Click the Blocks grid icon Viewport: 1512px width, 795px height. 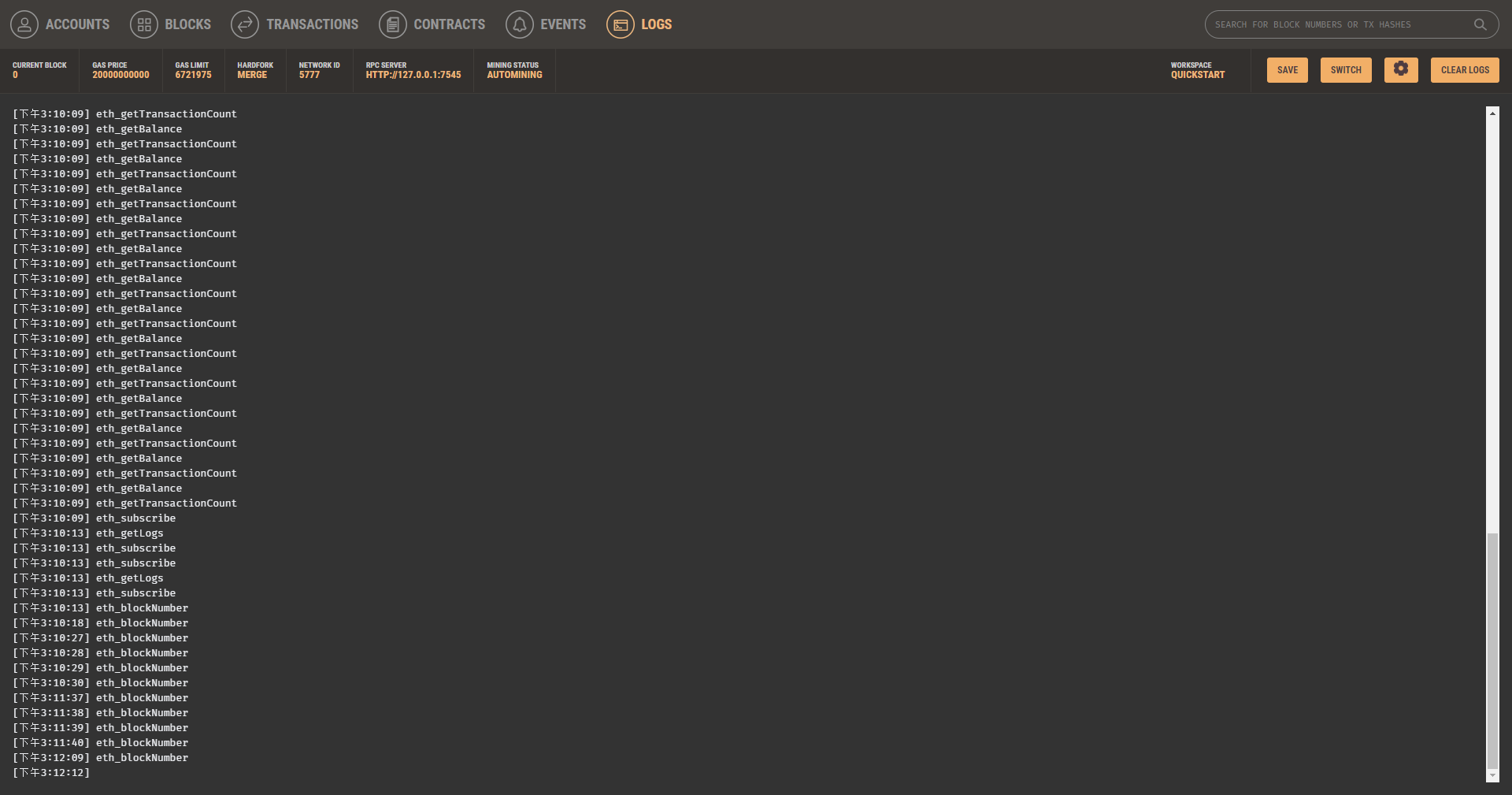pyautogui.click(x=144, y=24)
